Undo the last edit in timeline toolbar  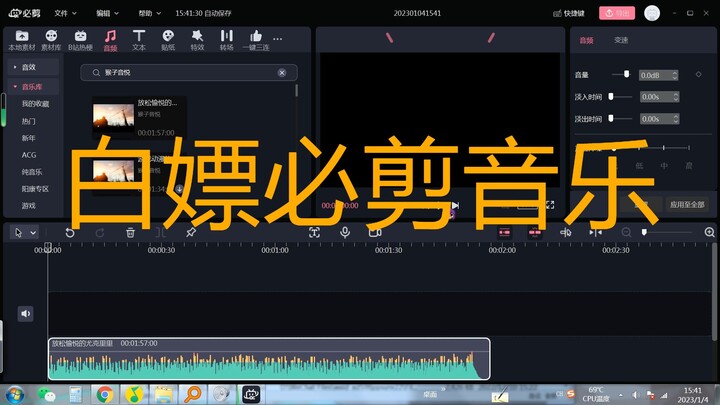70,233
